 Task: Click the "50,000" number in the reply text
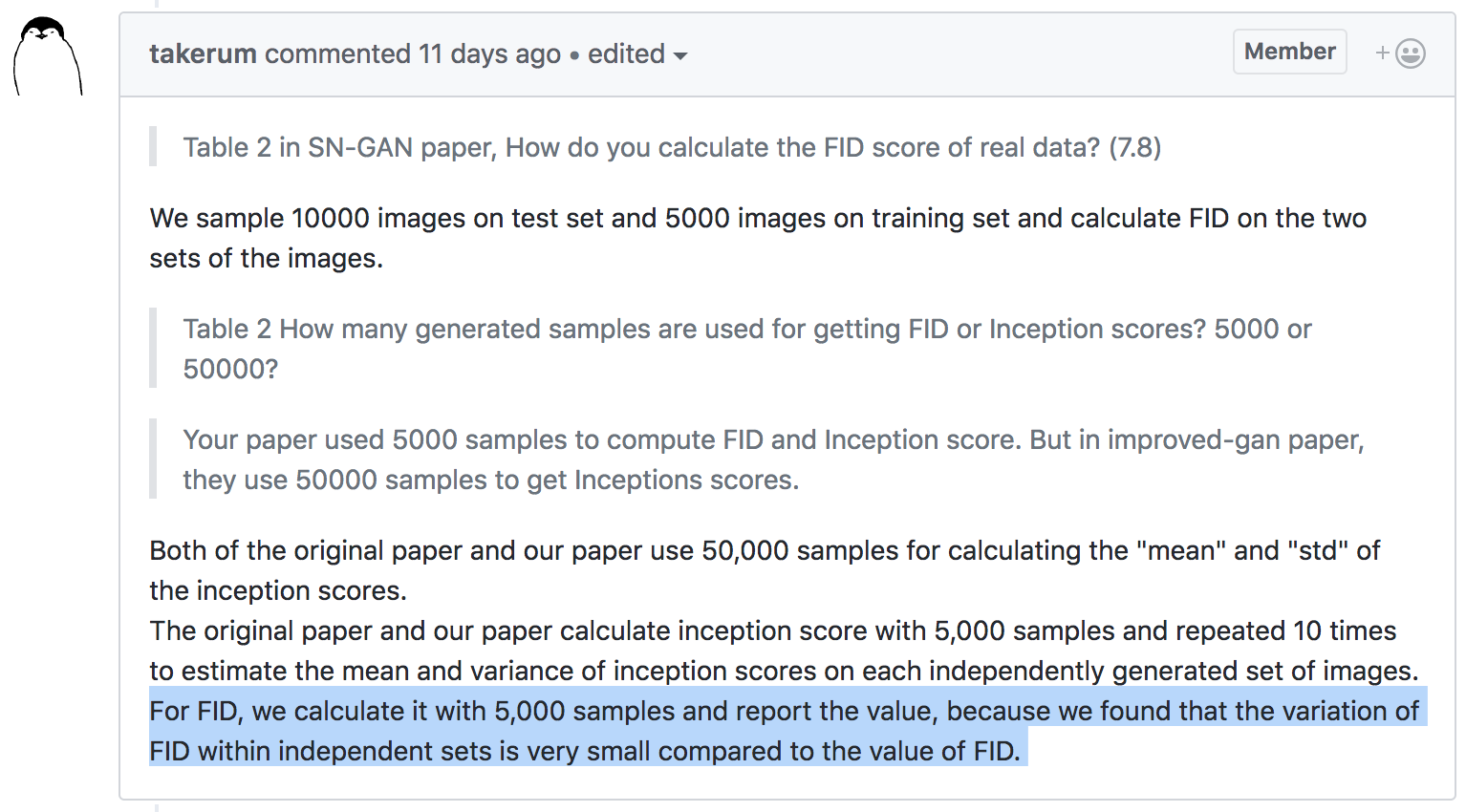pyautogui.click(x=744, y=551)
